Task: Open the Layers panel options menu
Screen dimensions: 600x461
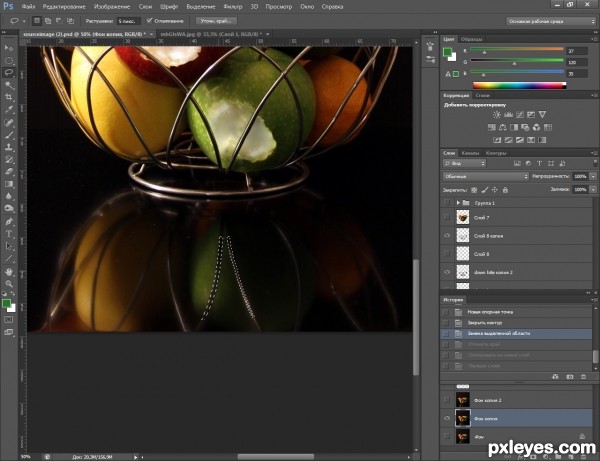Action: tap(594, 153)
